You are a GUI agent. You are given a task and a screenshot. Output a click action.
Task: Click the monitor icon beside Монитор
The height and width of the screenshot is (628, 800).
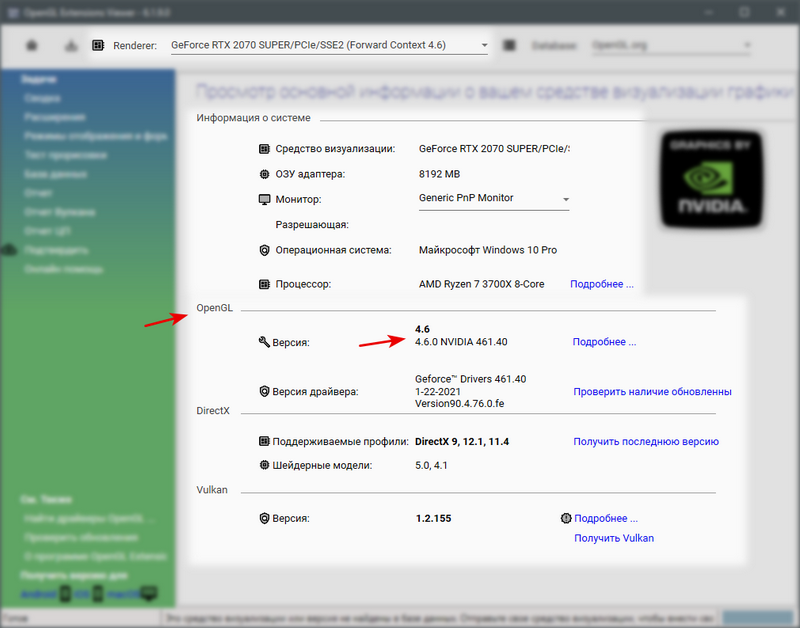click(x=264, y=199)
